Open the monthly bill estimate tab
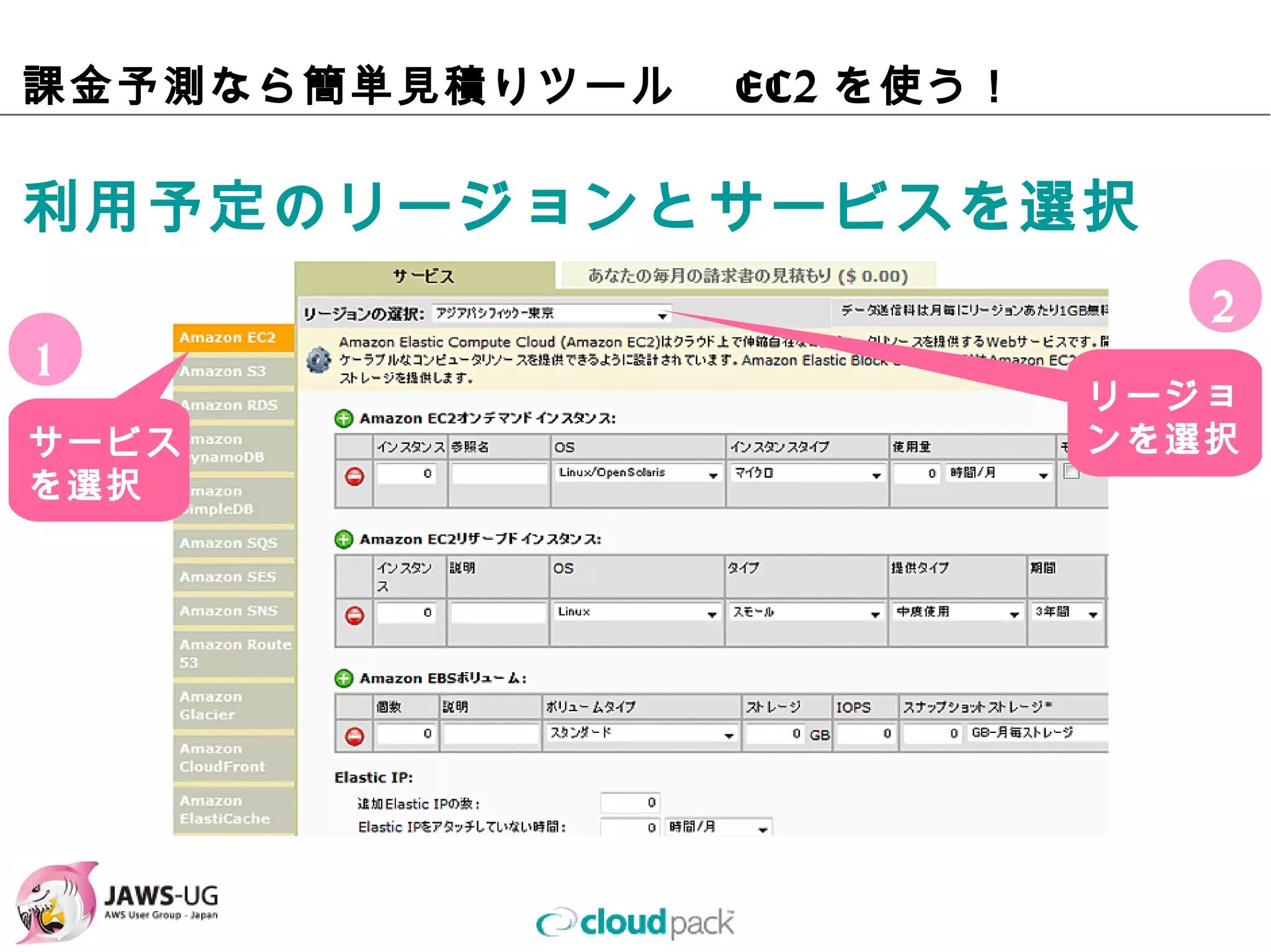Image resolution: width=1271 pixels, height=952 pixels. [748, 276]
